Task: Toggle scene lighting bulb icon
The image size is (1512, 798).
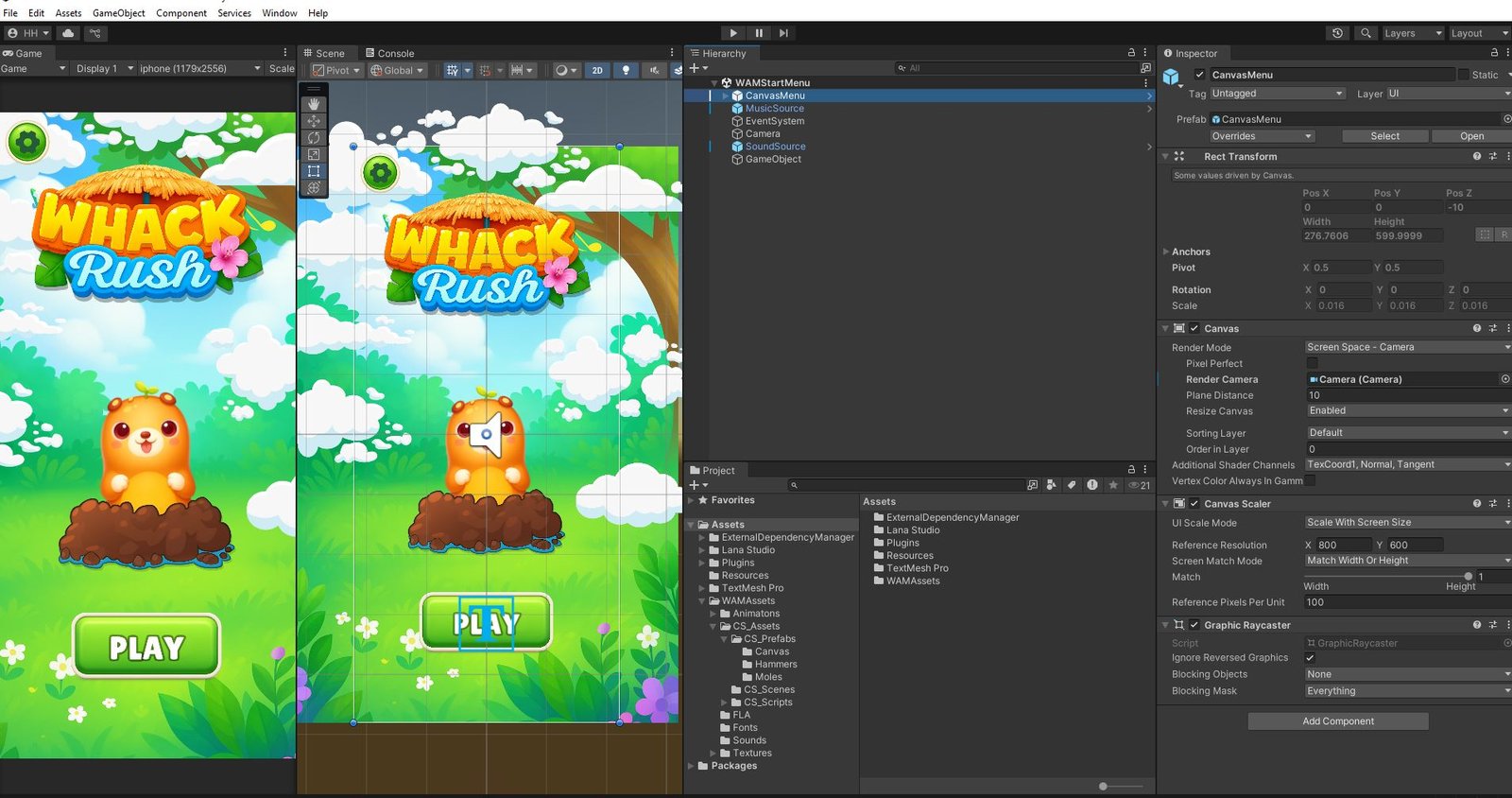Action: pos(626,70)
